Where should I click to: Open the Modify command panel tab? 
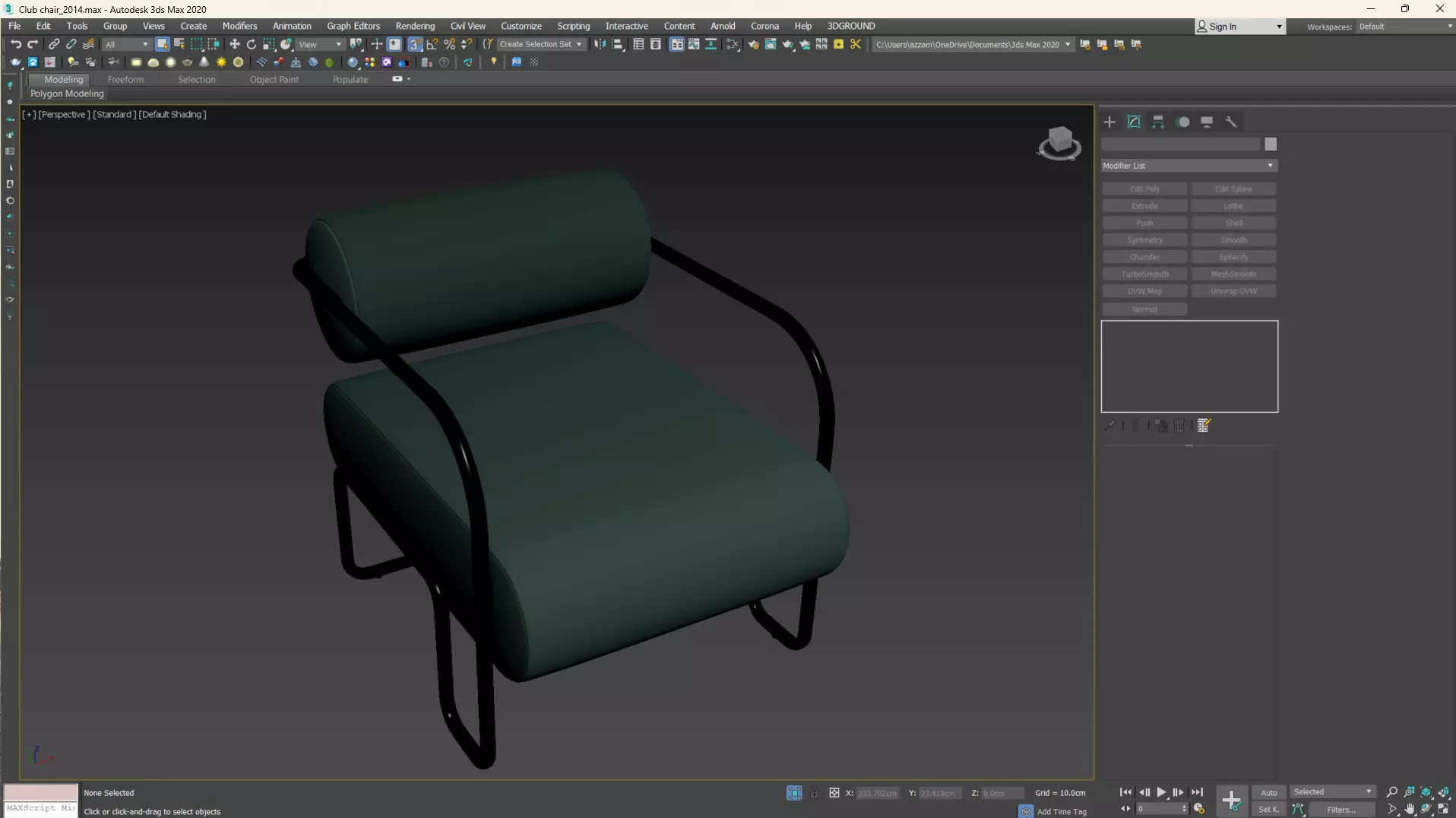point(1134,122)
